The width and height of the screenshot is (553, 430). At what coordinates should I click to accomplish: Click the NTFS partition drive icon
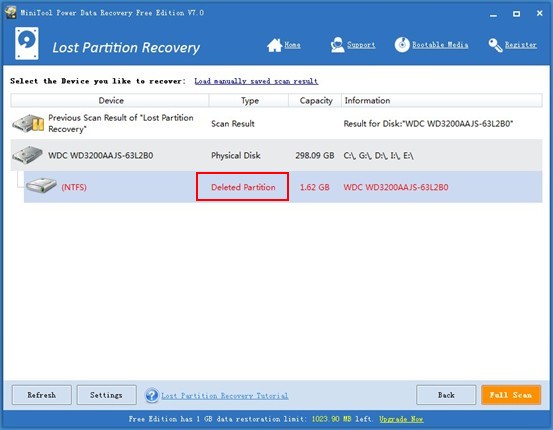[41, 186]
